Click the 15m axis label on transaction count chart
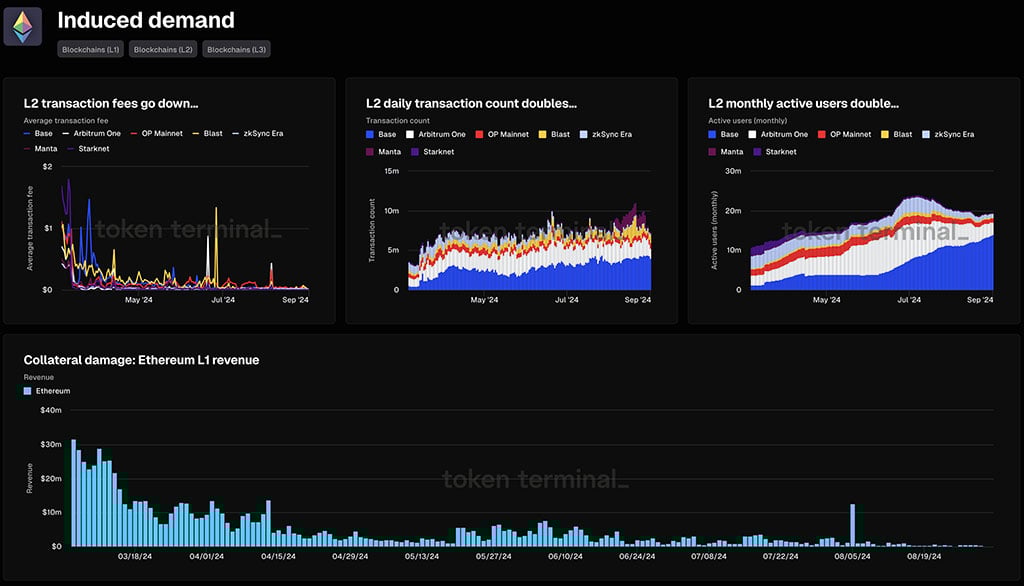Image resolution: width=1024 pixels, height=586 pixels. [x=391, y=171]
